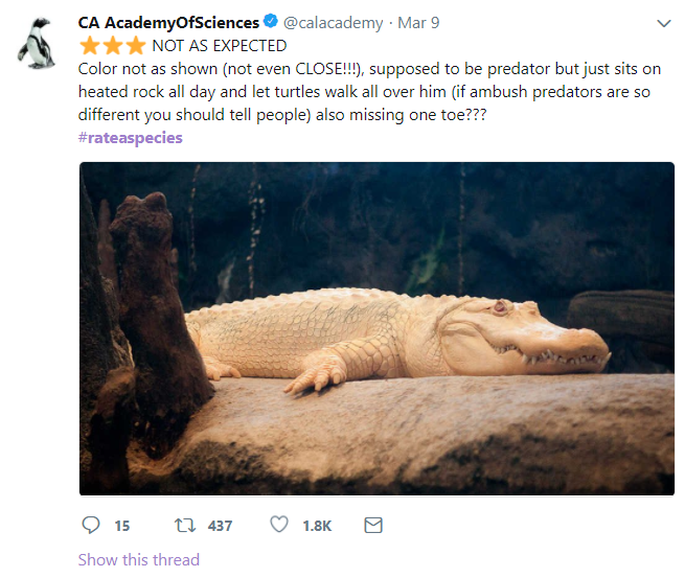Open the CA AcademyOfSciences profile name
The width and height of the screenshot is (685, 578).
pyautogui.click(x=169, y=23)
